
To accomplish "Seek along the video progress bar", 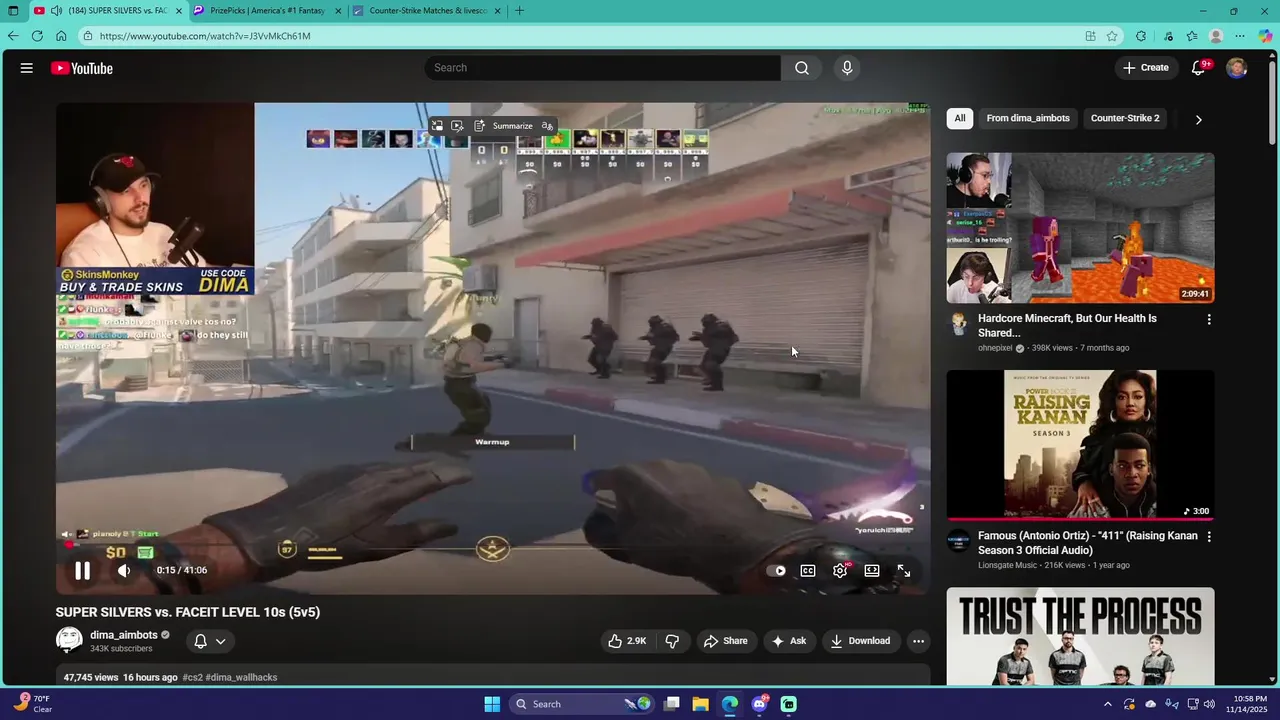I will pos(493,546).
